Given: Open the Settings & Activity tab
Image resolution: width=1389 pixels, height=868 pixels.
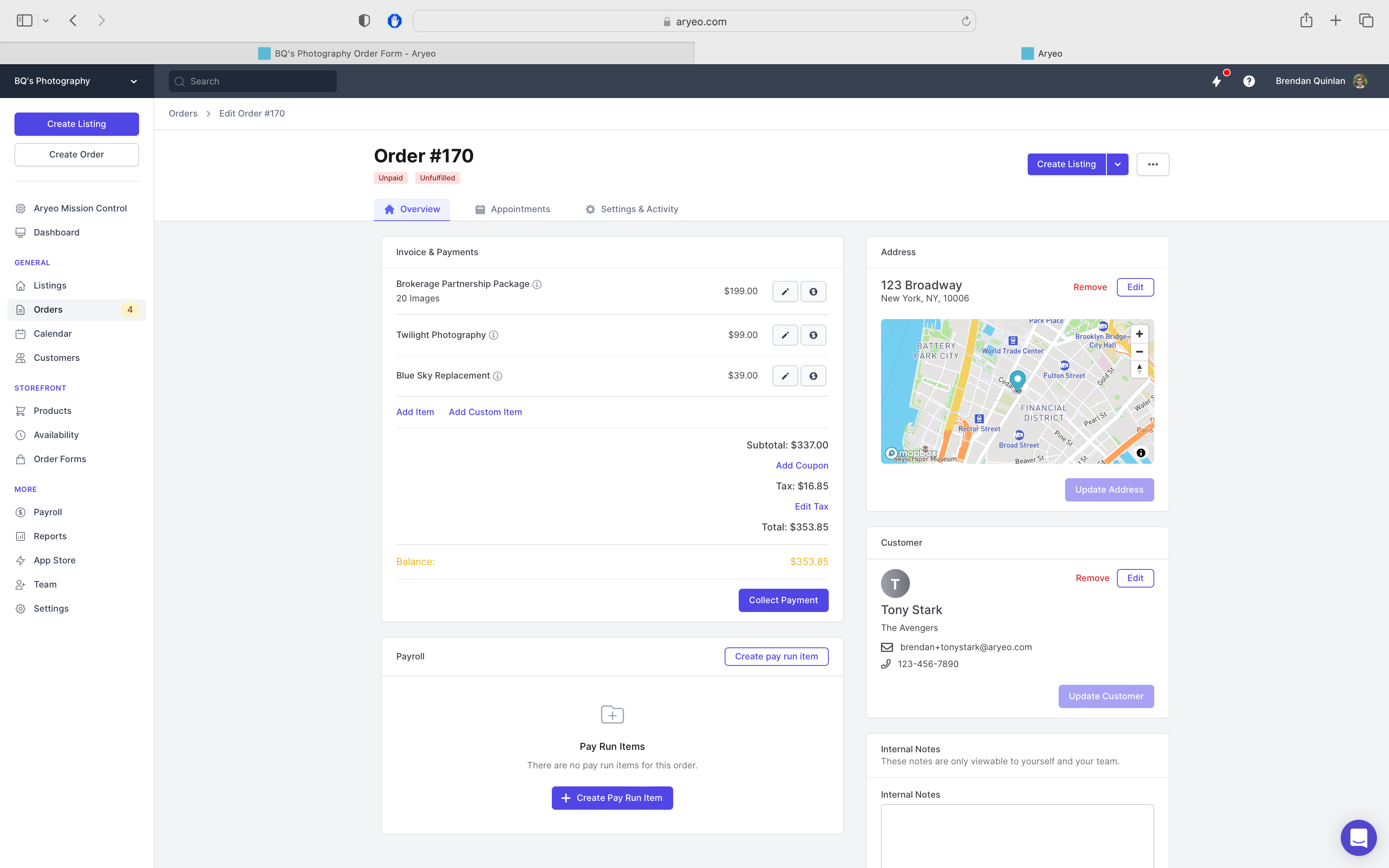Looking at the screenshot, I should click(x=631, y=209).
